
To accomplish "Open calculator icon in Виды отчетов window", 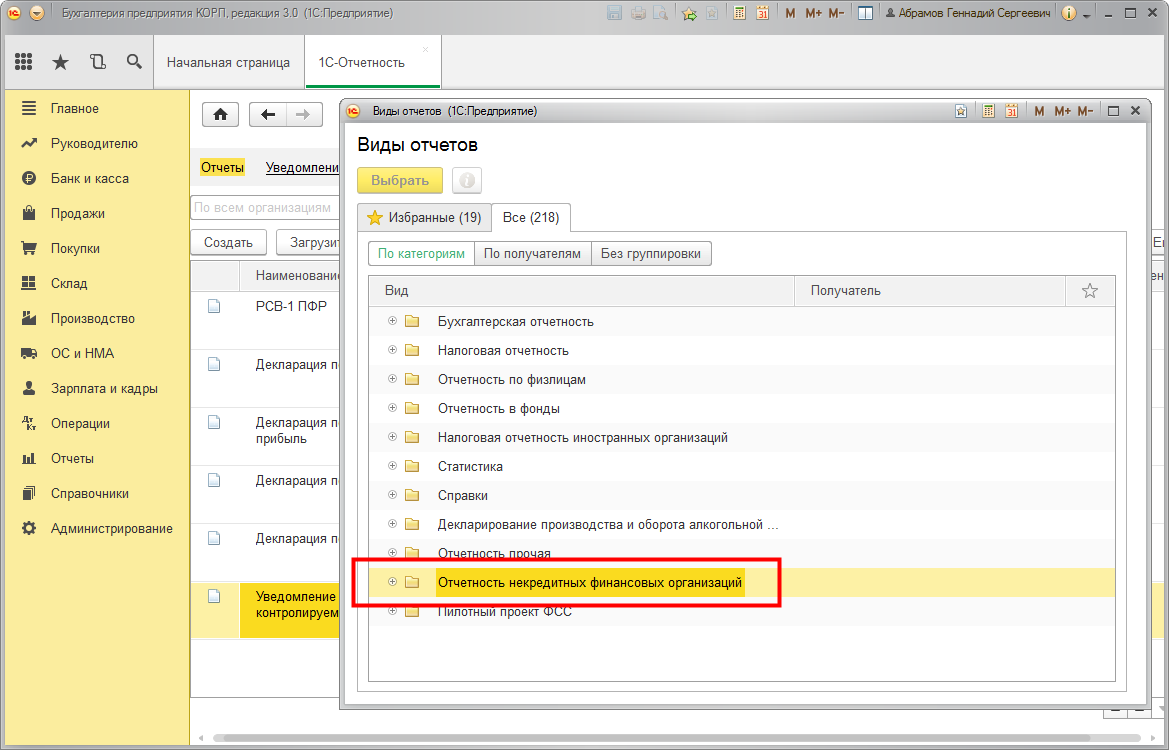I will click(x=988, y=111).
